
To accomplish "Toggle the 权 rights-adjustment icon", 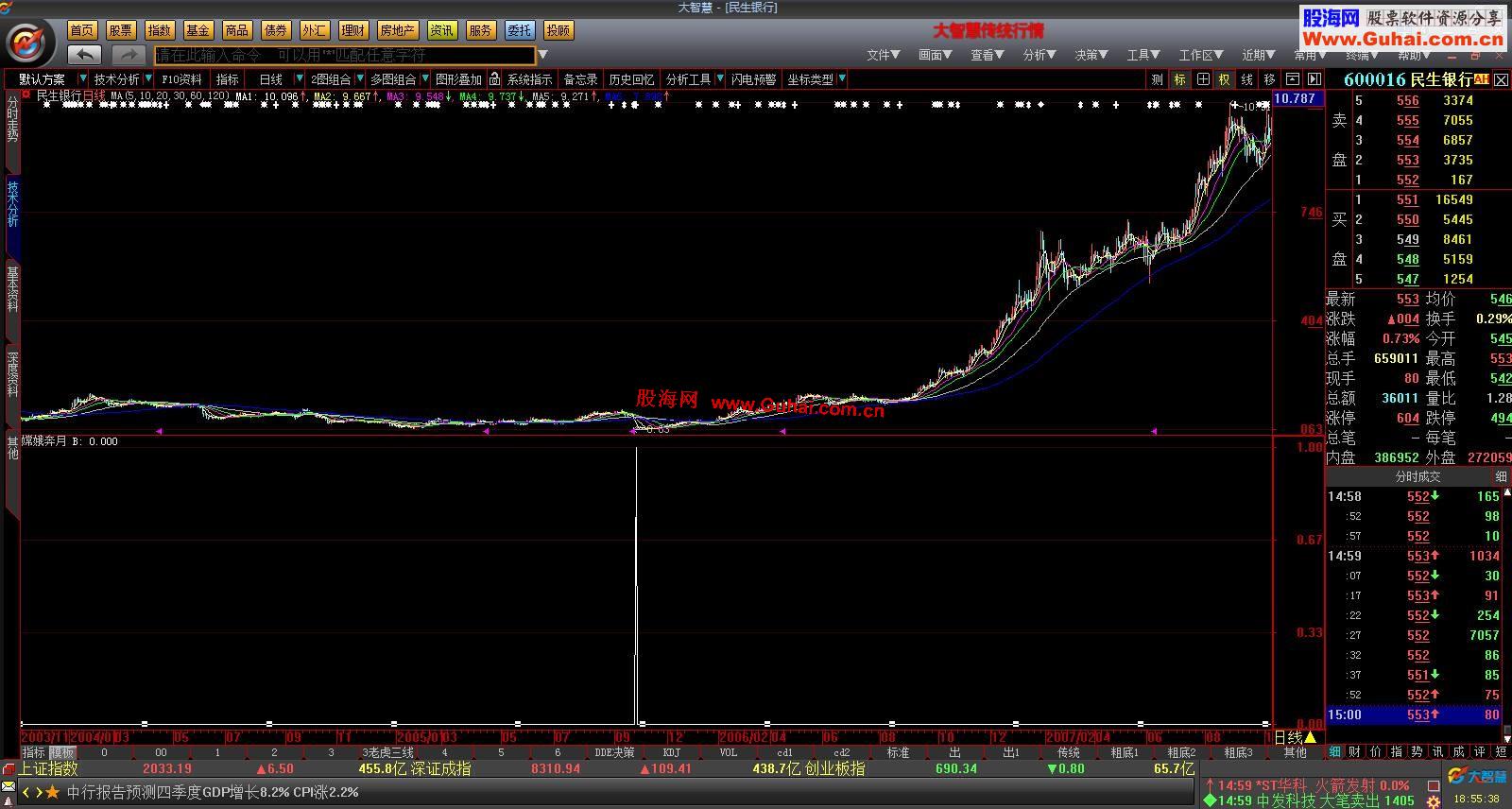I will click(1225, 79).
